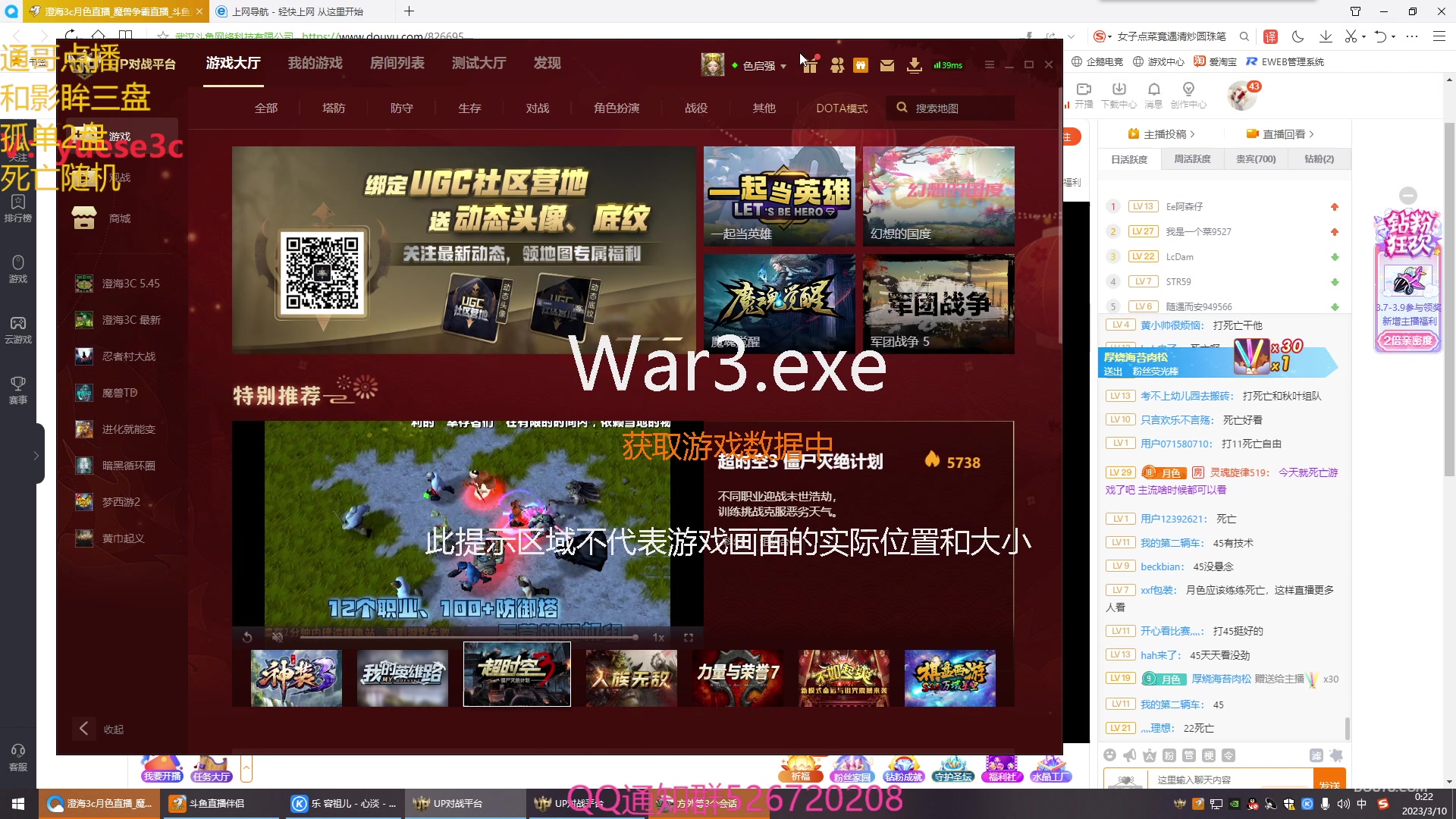
Task: Open the 幻想的国度 game card
Action: tap(939, 196)
